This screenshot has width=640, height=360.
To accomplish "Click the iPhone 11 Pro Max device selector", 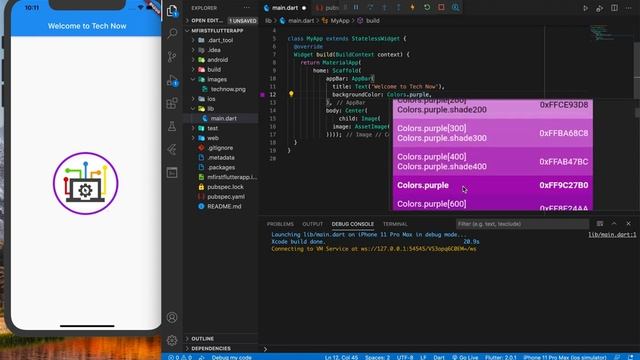I will pyautogui.click(x=565, y=357).
